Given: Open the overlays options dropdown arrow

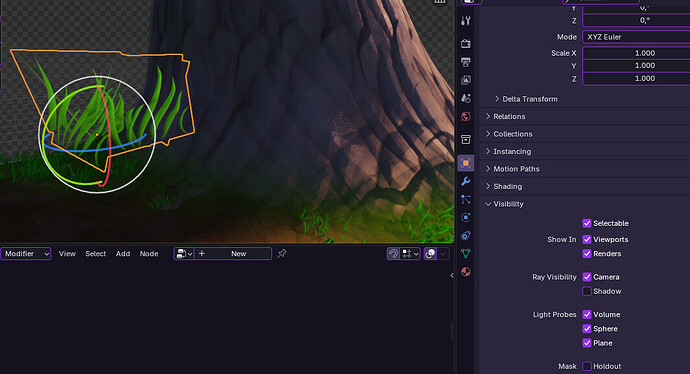Looking at the screenshot, I should pyautogui.click(x=443, y=253).
